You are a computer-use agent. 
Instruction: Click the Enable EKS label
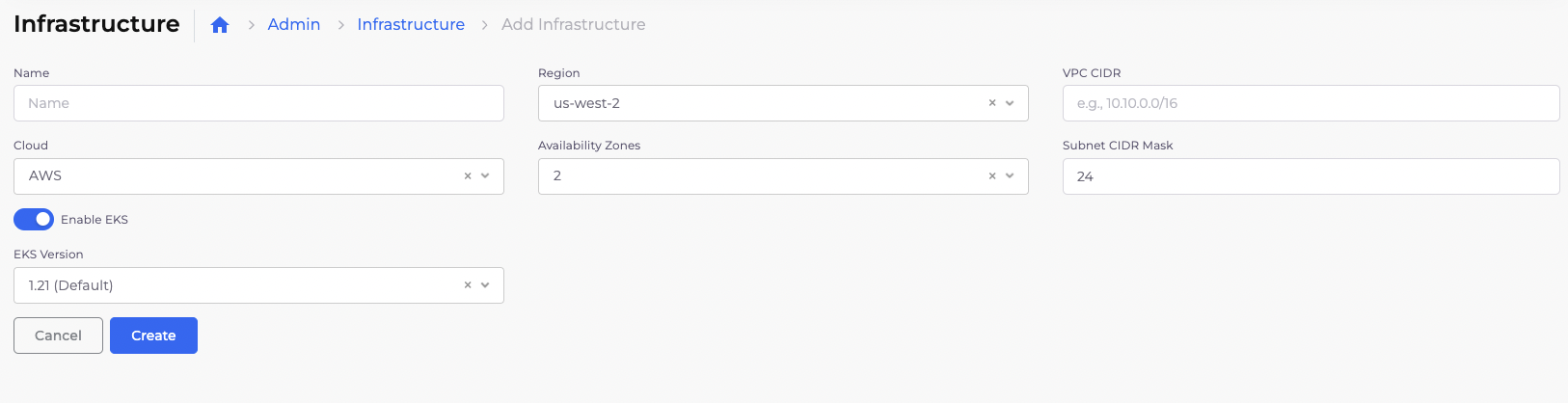tap(95, 220)
